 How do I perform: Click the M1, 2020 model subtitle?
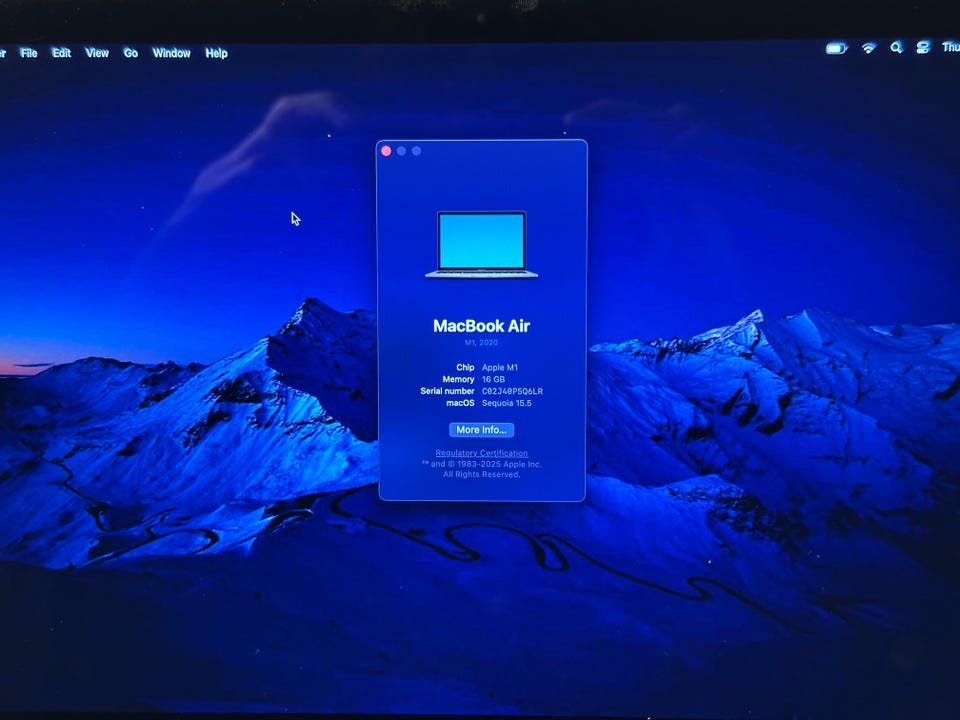[481, 342]
